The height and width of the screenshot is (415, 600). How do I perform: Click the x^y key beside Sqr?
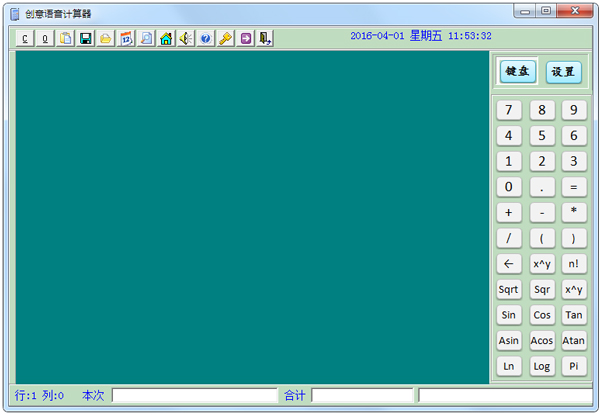coord(574,290)
